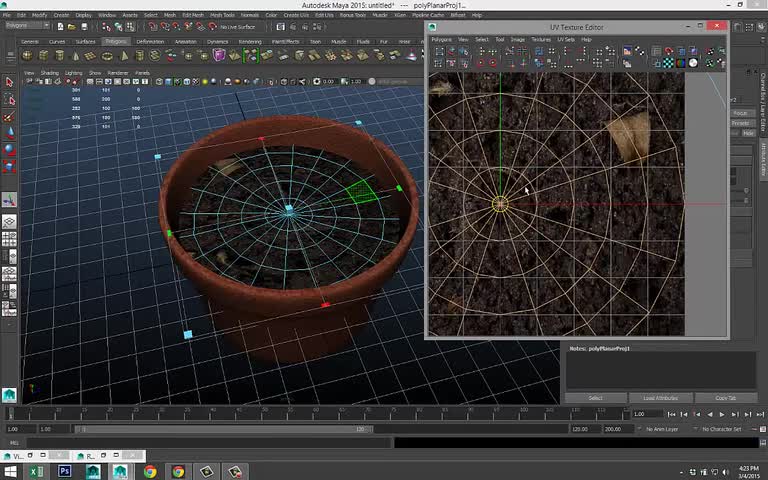Switch to the Deformation shelf tab
Viewport: 768px width, 480px height.
click(x=150, y=42)
